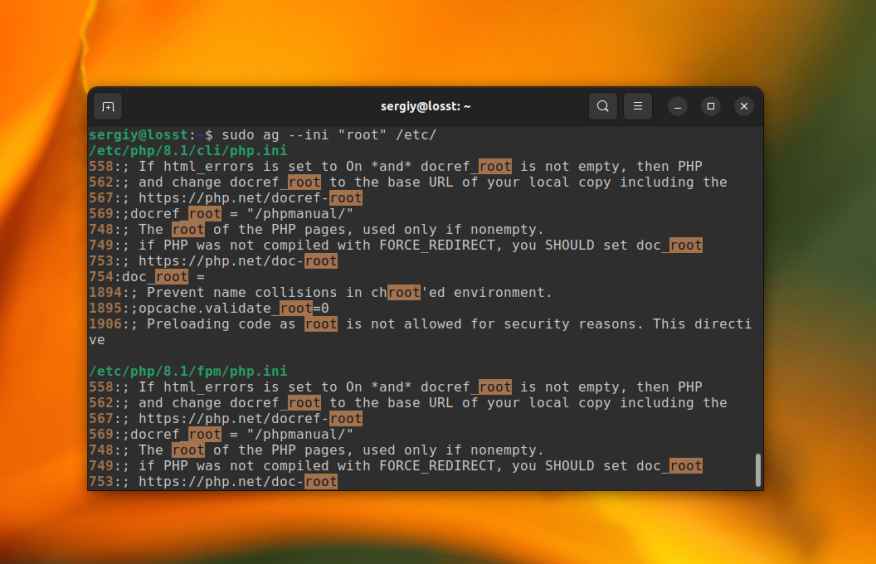This screenshot has height=564, width=876.
Task: Click the terminal scrollbar thumb
Action: point(758,468)
